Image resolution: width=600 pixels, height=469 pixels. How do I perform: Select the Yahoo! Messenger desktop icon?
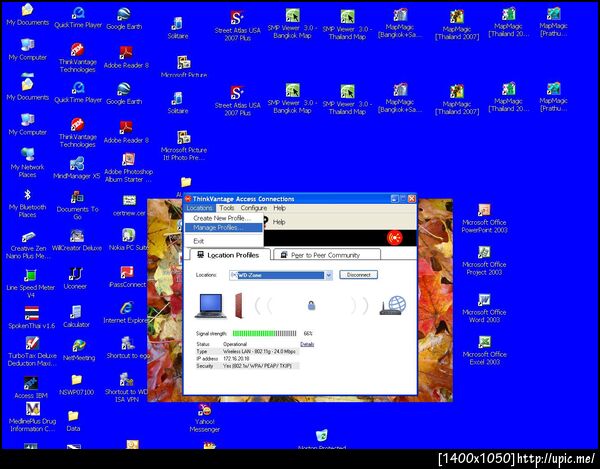pos(205,418)
